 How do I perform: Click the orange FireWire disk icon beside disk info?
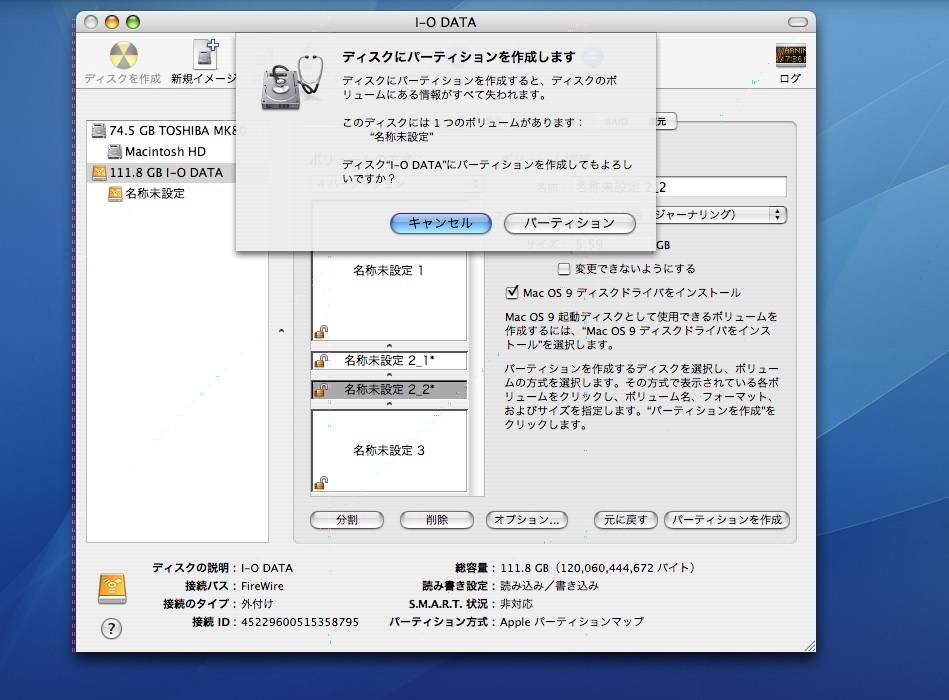pyautogui.click(x=112, y=589)
